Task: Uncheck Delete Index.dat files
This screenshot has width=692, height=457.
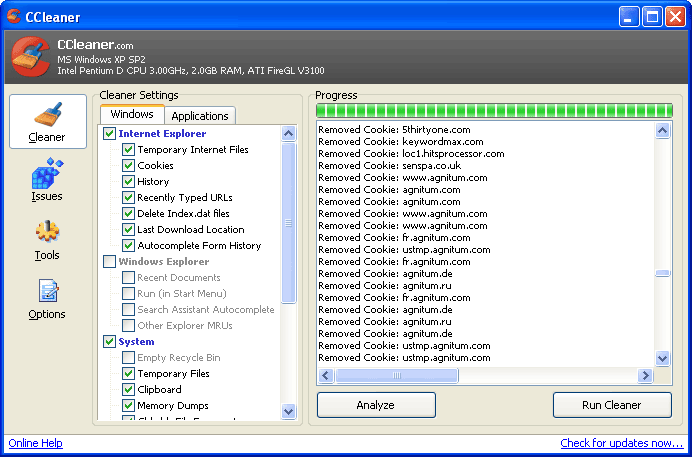Action: coord(128,214)
